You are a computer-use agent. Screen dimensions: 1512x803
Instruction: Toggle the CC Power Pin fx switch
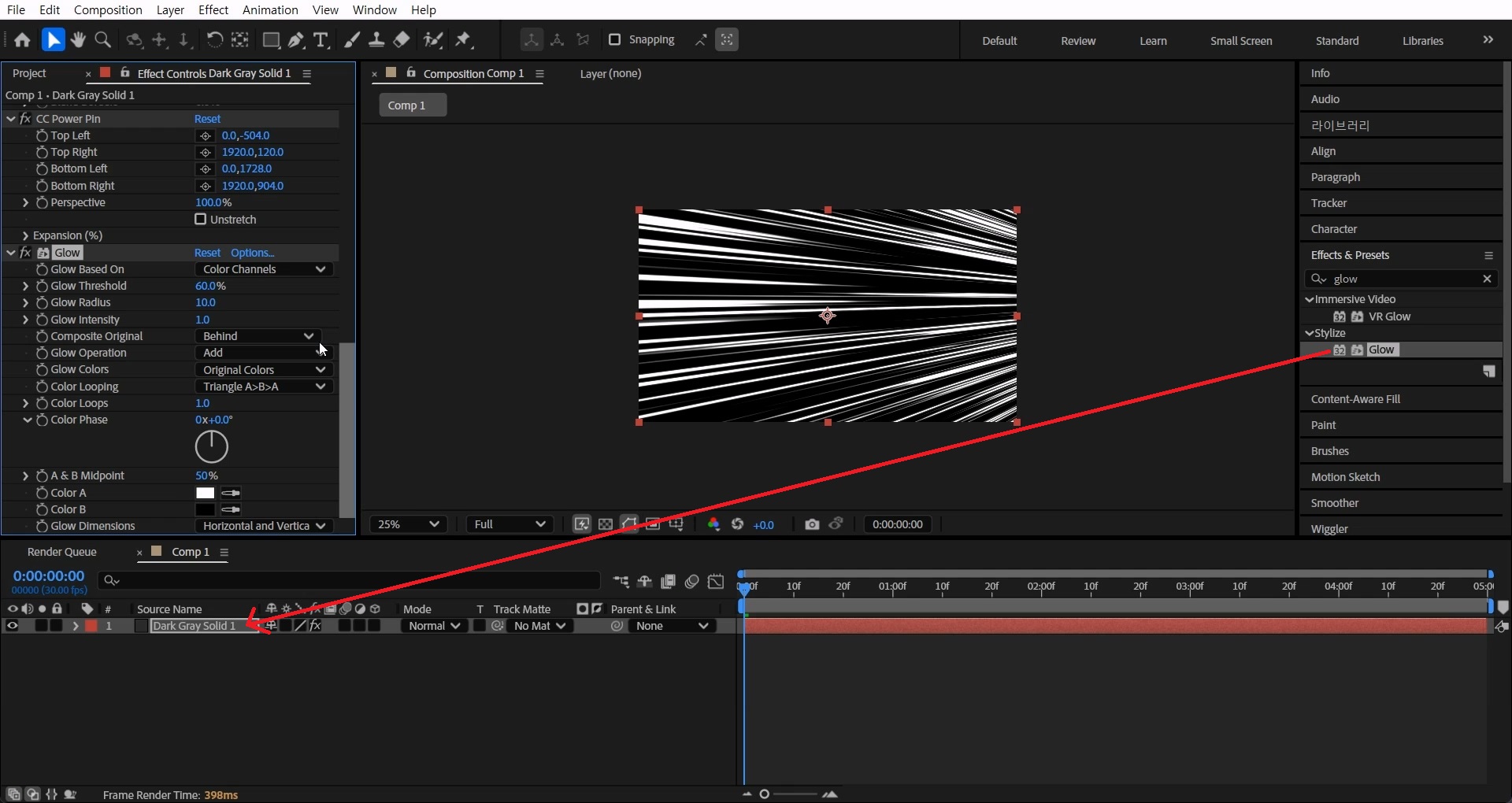click(x=26, y=119)
